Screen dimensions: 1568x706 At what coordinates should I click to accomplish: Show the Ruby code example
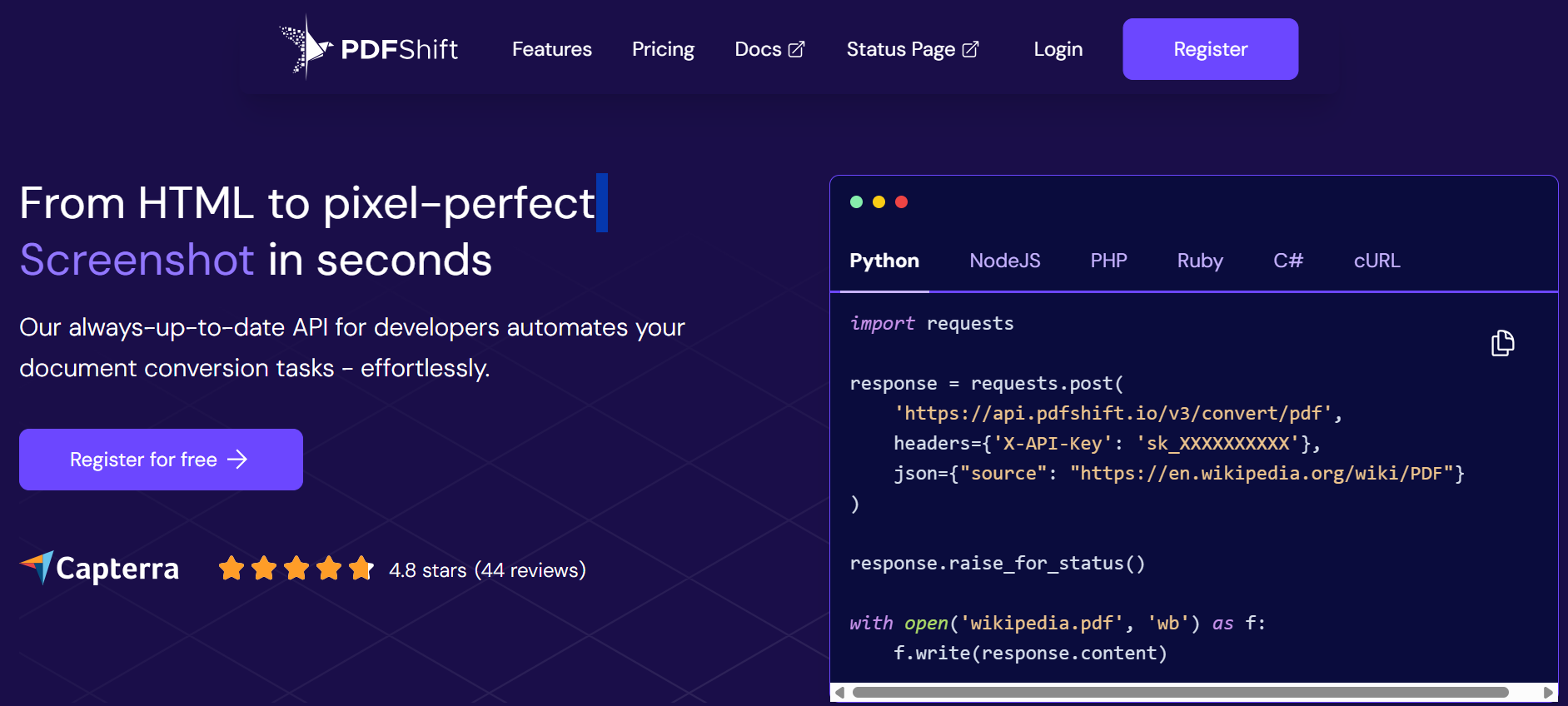(x=1199, y=261)
